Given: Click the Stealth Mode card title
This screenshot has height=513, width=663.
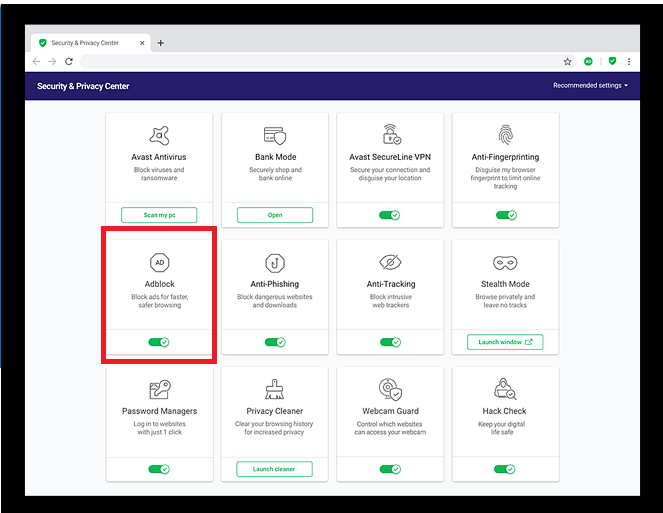Looking at the screenshot, I should tap(505, 284).
